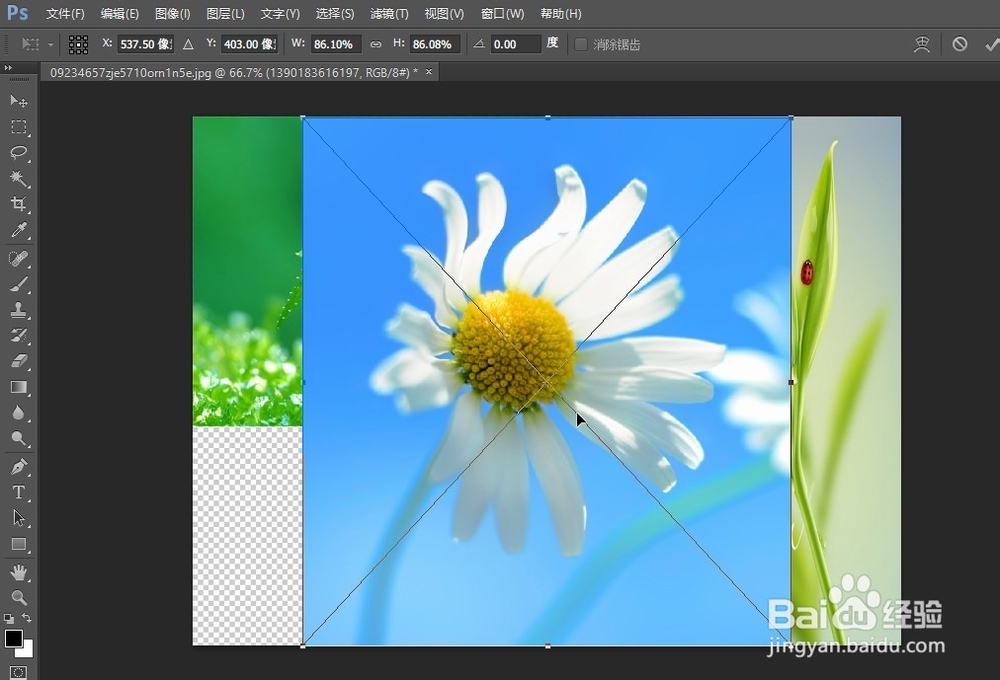The image size is (1000, 680).
Task: Click the bottom-center transform handle
Action: click(x=548, y=646)
